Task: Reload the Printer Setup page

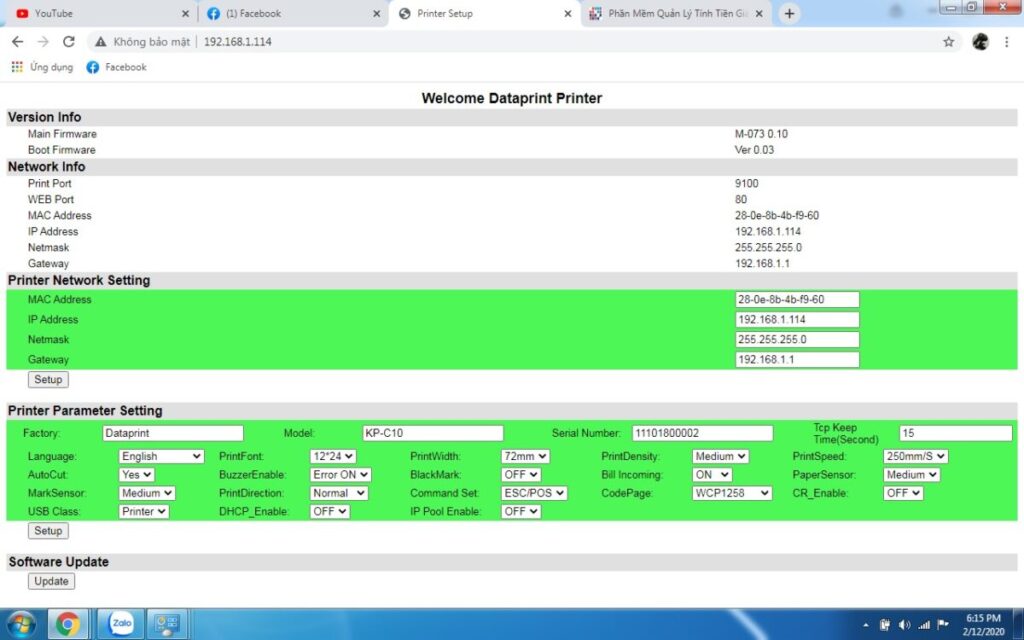Action: 69,42
